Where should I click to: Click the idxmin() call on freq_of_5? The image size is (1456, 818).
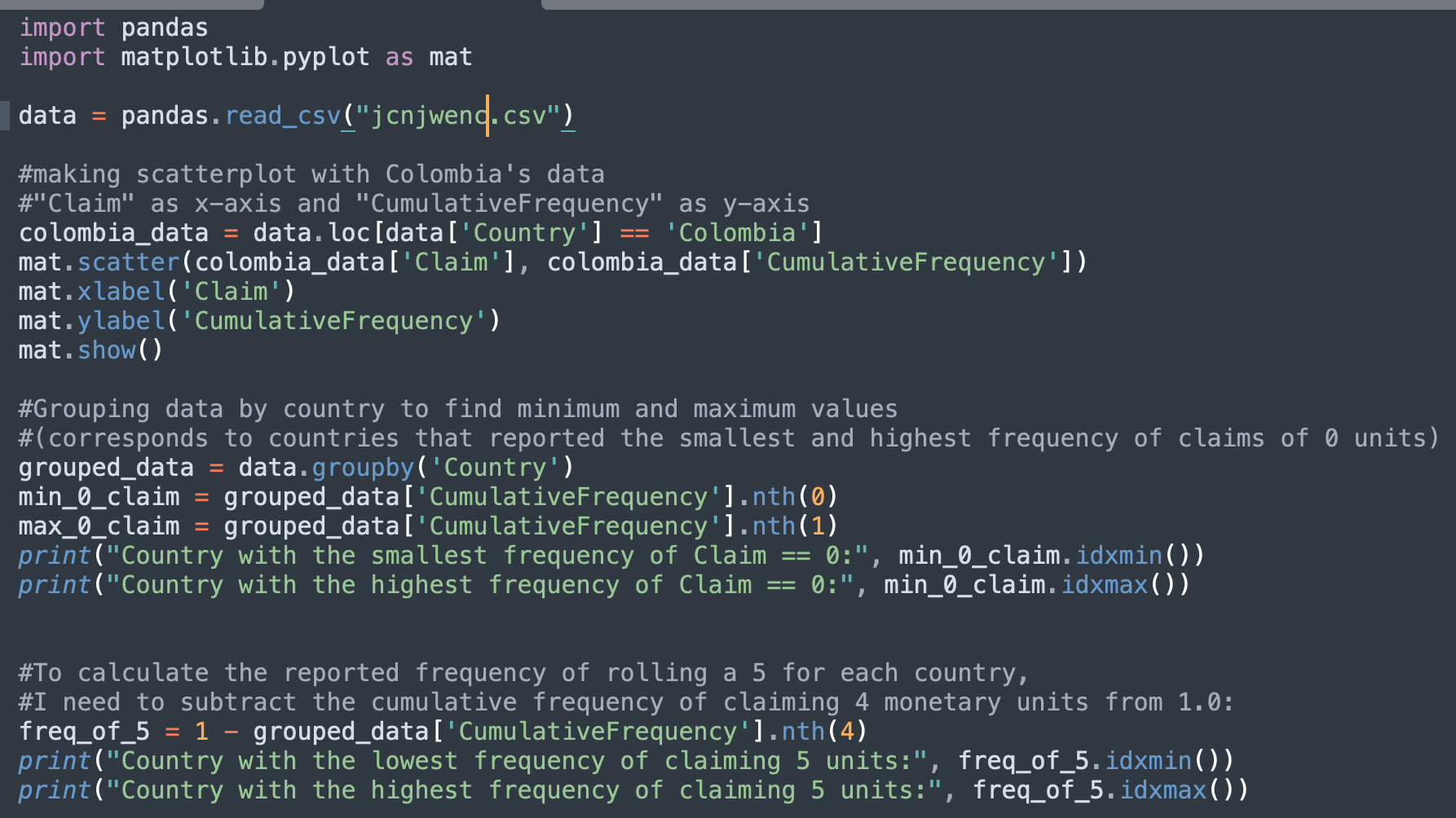pos(1148,760)
